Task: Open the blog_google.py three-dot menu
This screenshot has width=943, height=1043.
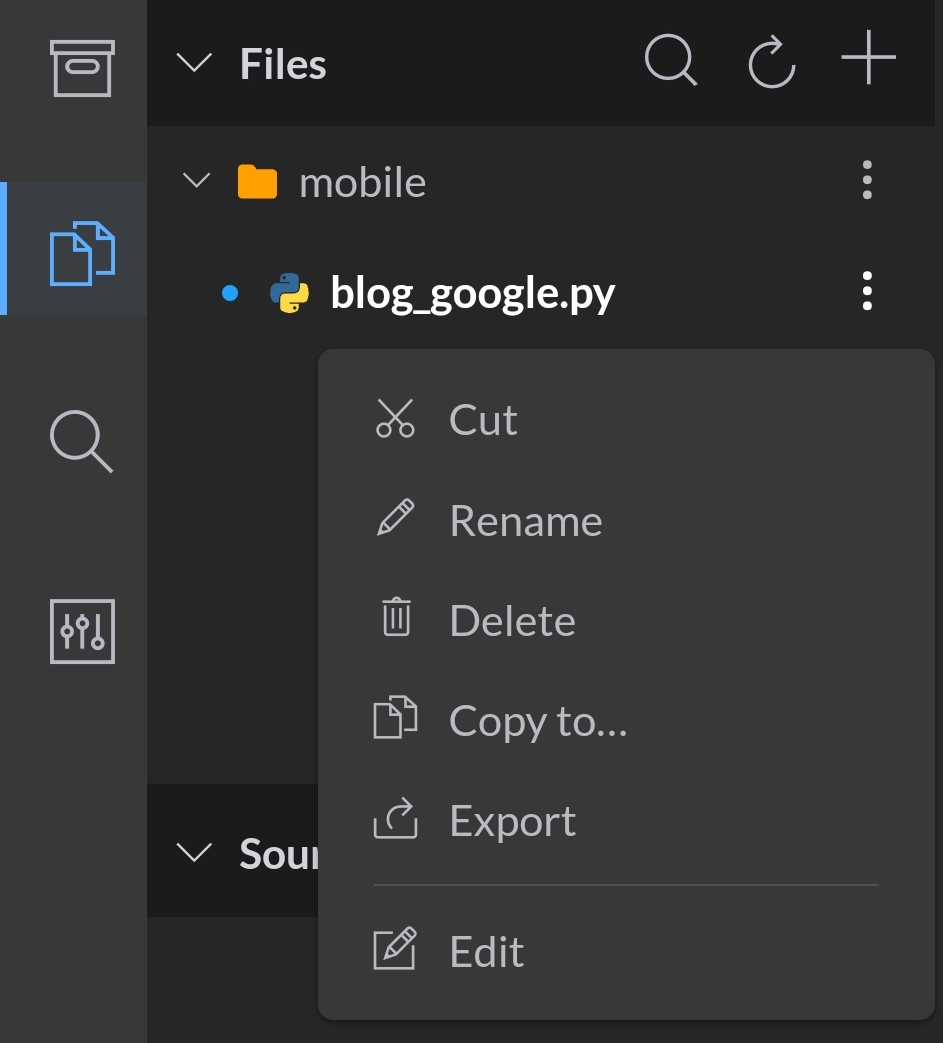Action: pos(867,291)
